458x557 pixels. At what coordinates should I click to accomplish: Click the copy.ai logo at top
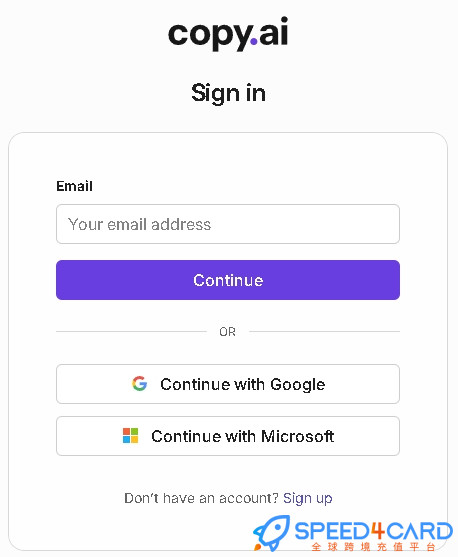point(228,34)
